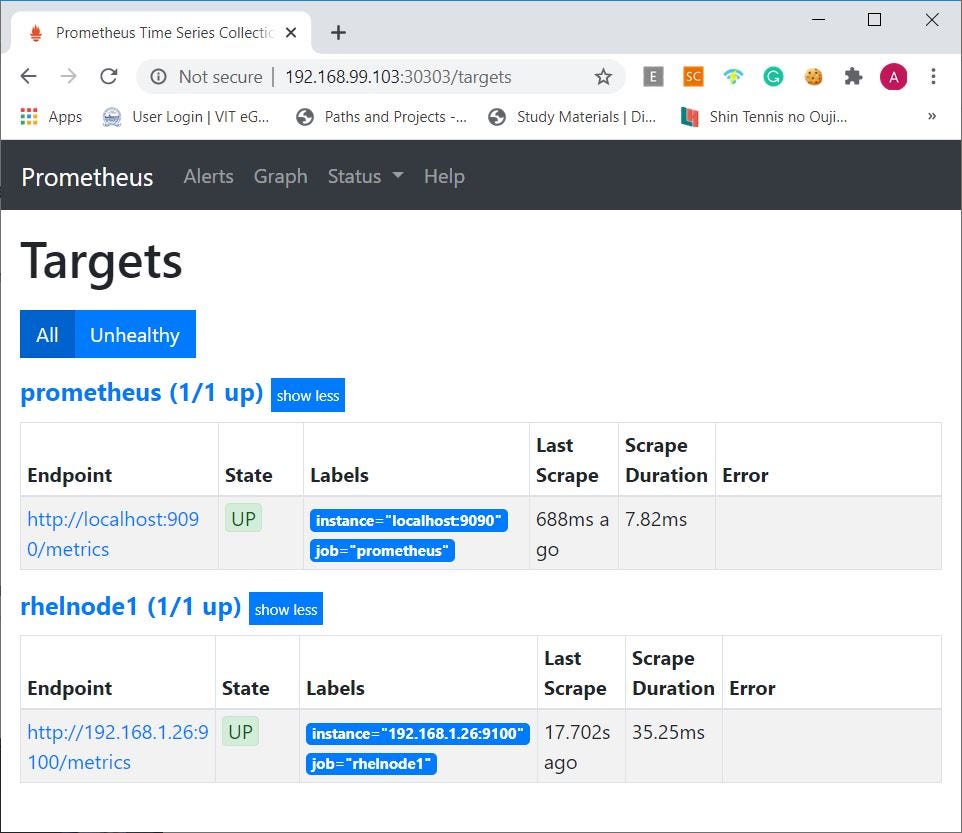
Task: Open the Grammarly extension icon
Action: click(x=773, y=77)
